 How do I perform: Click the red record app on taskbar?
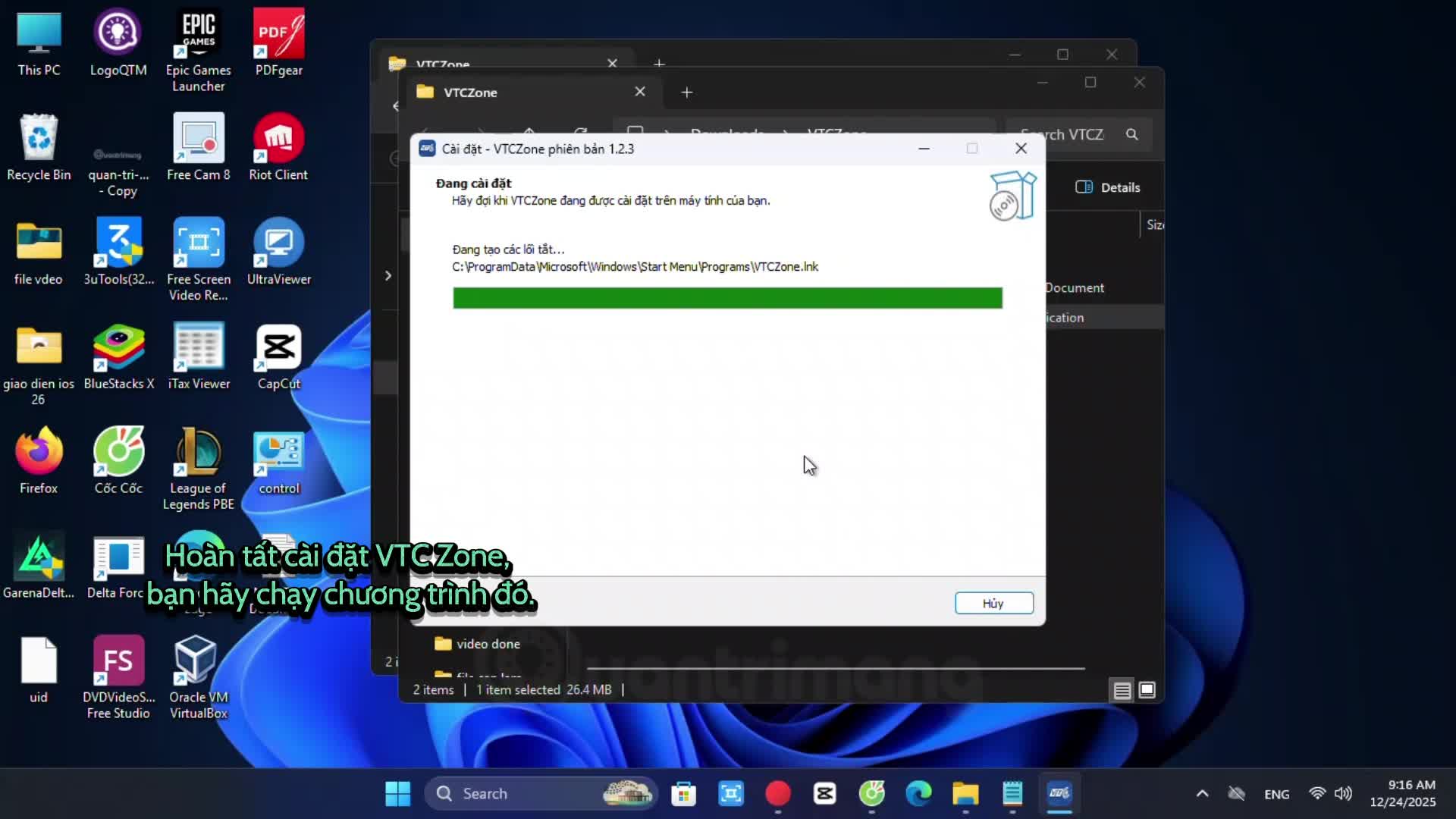click(777, 794)
